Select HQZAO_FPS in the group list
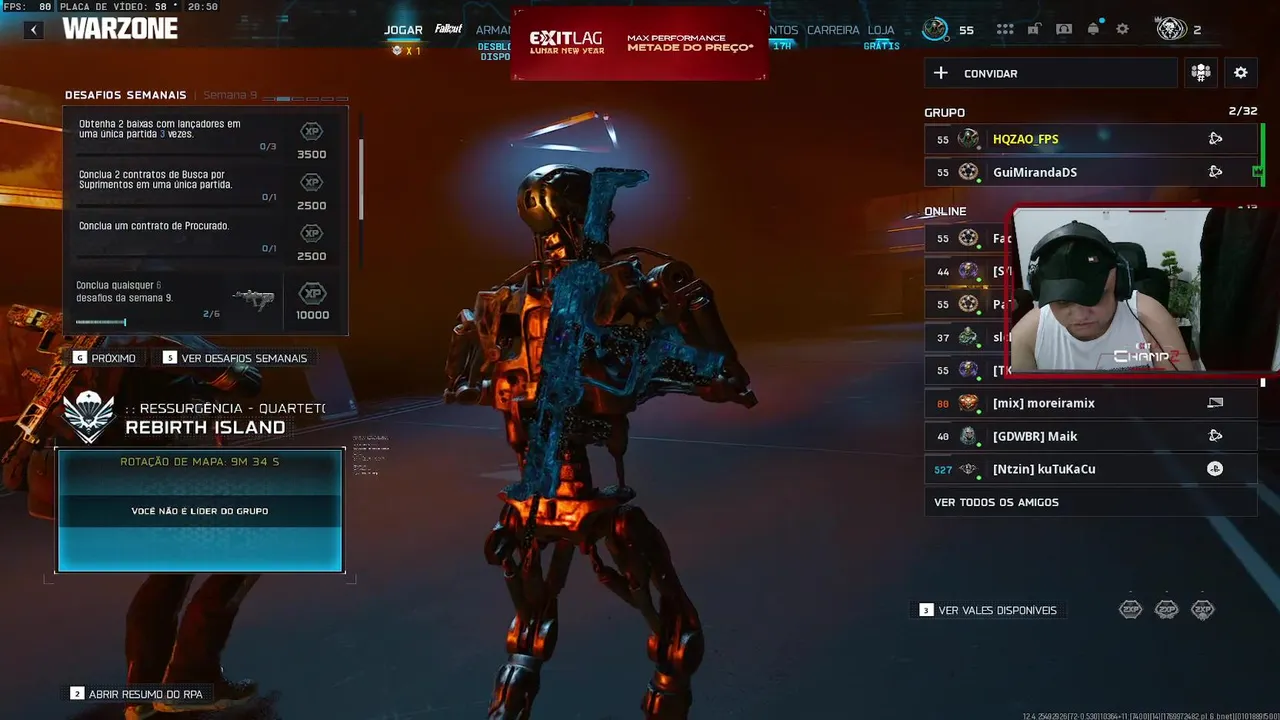Image resolution: width=1280 pixels, height=720 pixels. coord(1090,139)
